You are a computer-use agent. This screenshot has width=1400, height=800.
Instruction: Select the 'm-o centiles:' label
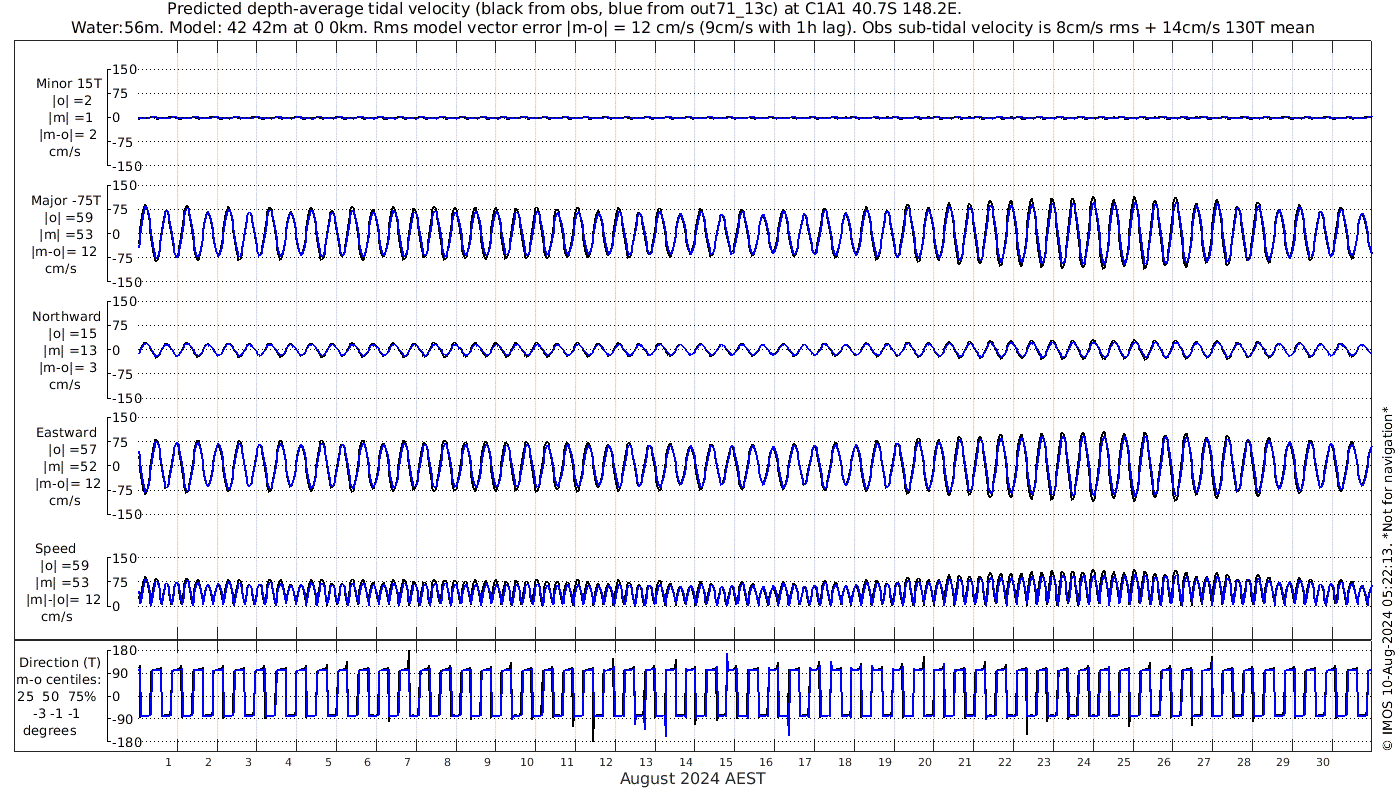click(x=58, y=680)
